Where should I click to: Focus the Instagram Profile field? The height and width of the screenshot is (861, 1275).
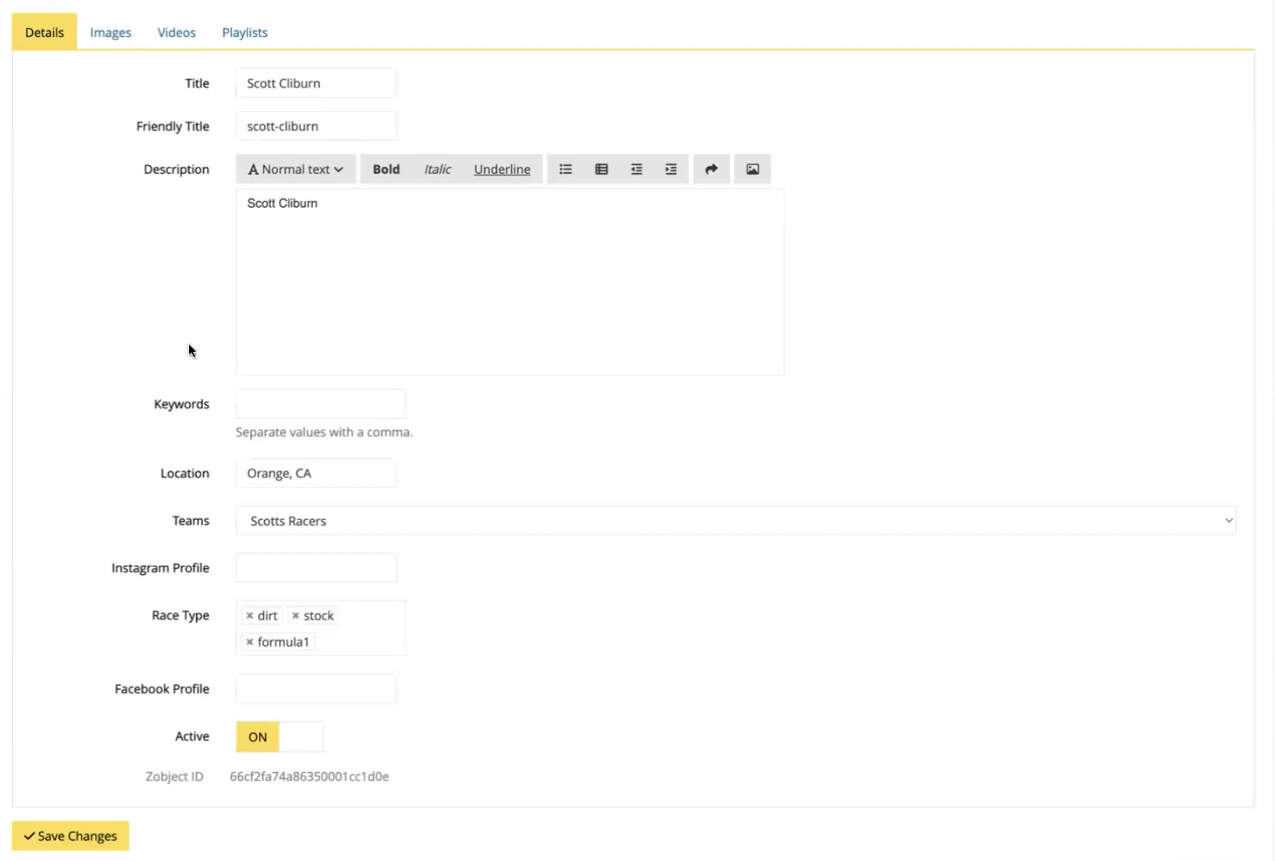click(316, 568)
